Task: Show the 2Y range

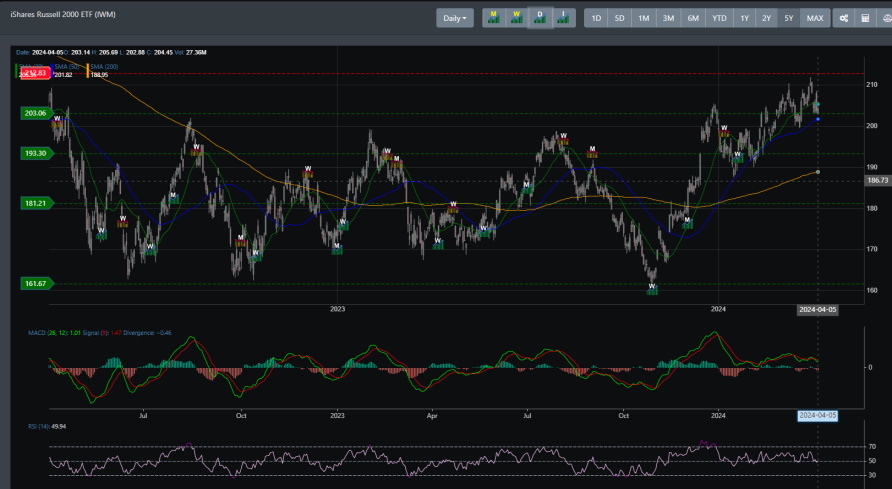Action: click(x=767, y=18)
